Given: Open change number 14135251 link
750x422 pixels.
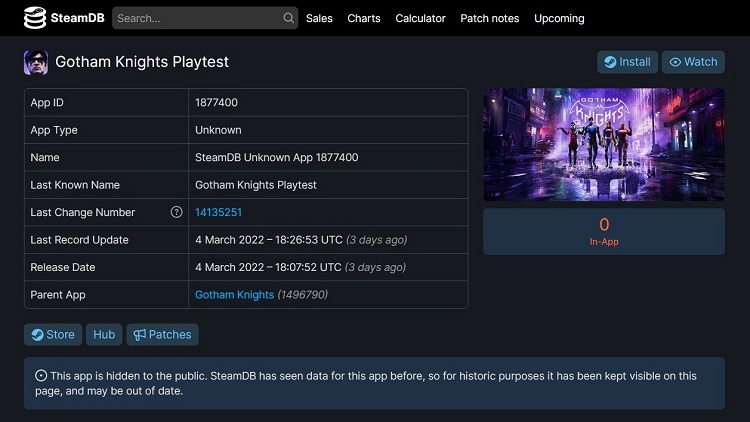Looking at the screenshot, I should point(219,212).
